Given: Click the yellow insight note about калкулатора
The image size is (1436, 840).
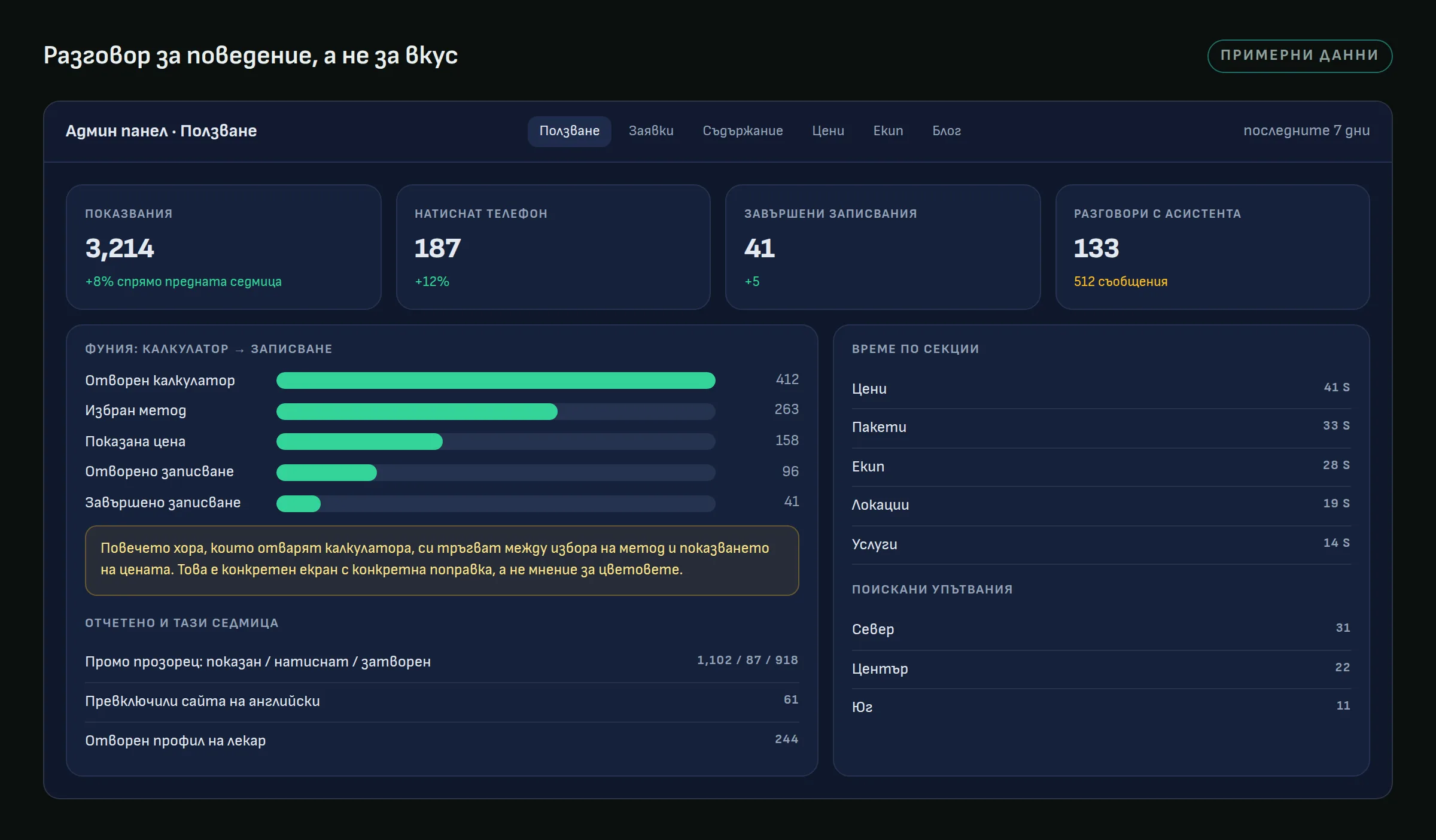Looking at the screenshot, I should [442, 560].
